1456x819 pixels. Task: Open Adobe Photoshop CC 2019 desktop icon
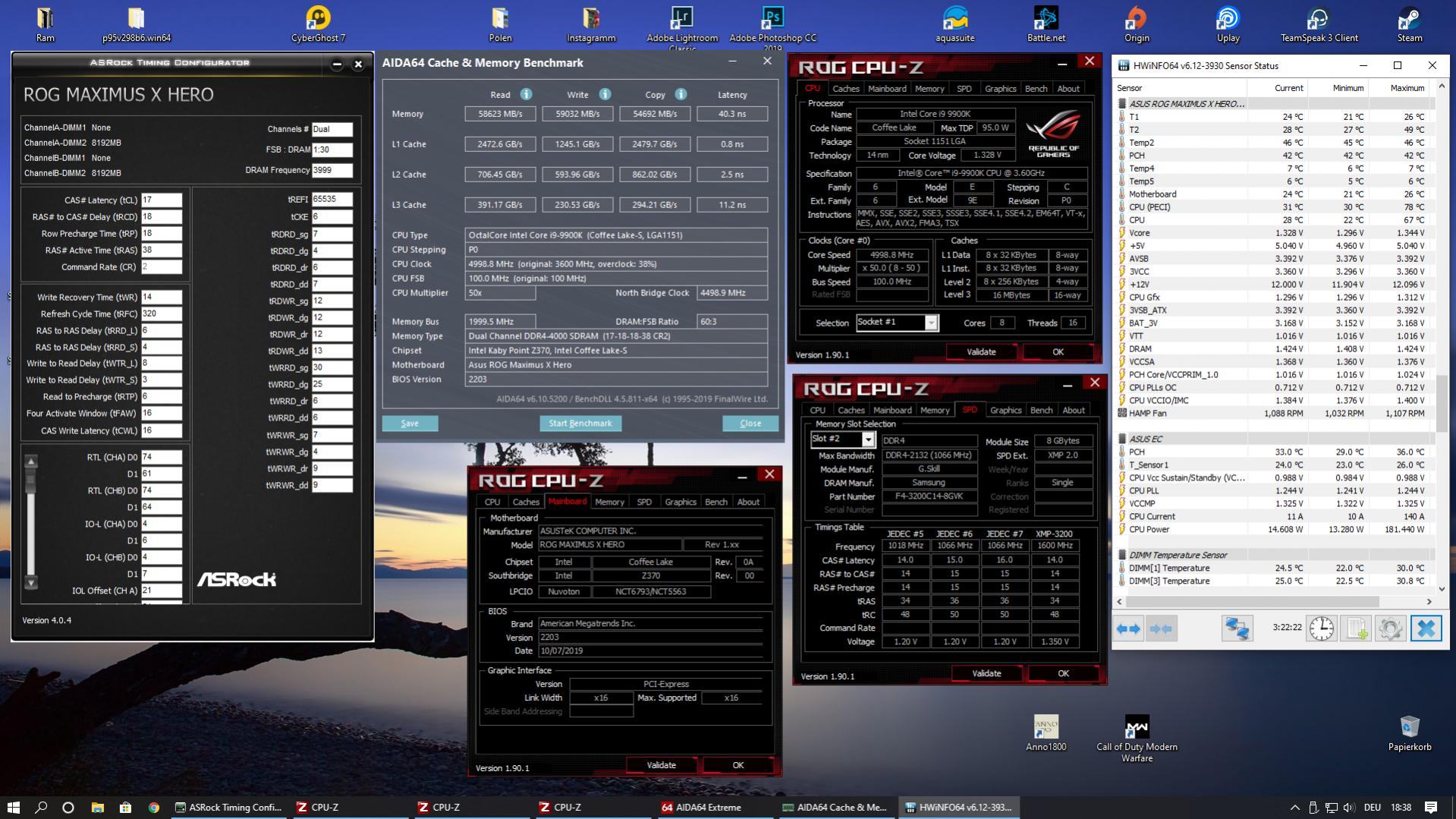pyautogui.click(x=772, y=27)
